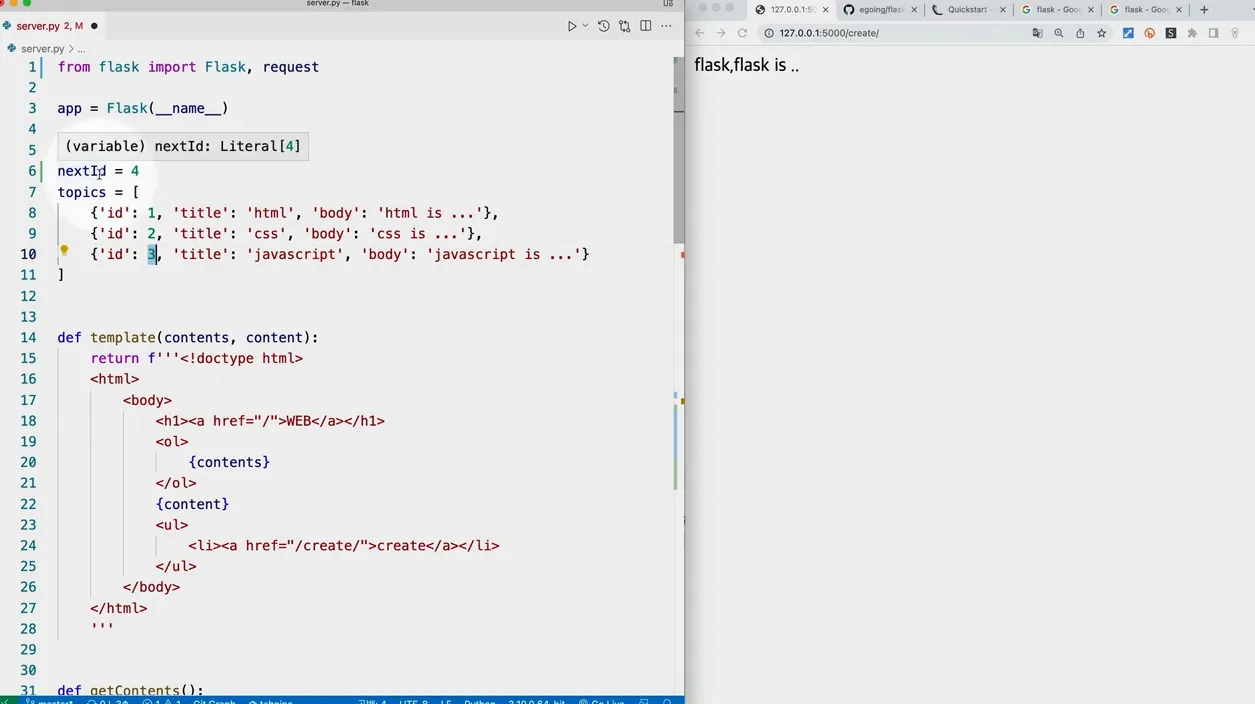This screenshot has width=1255, height=704.
Task: Click 'from flask import Flask, request' line
Action: click(188, 67)
